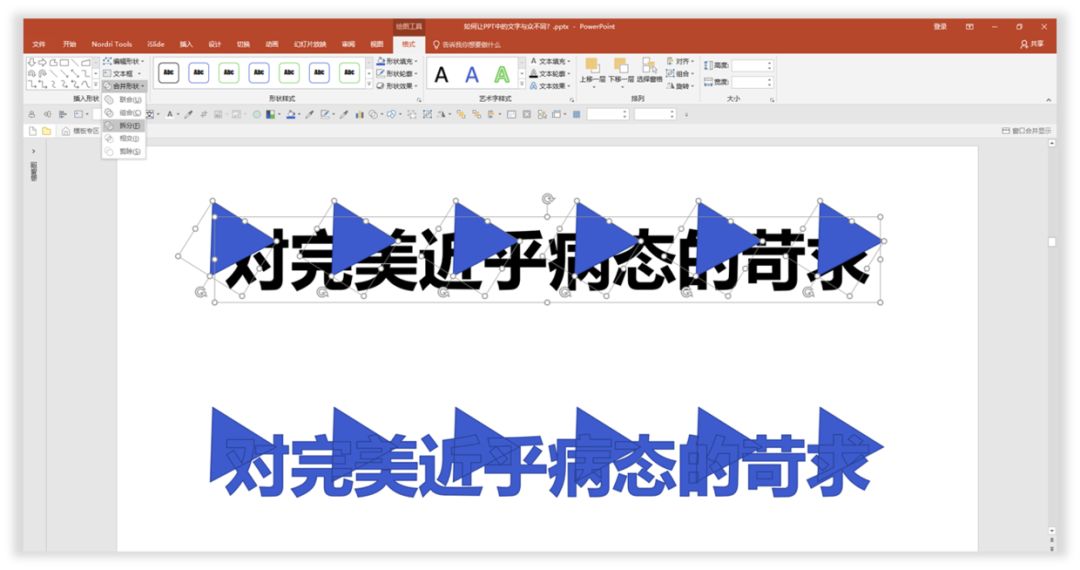Screen dimensions: 1080x570
Task: Open the 形状轮廓 shape outline dropdown
Action: click(x=397, y=74)
